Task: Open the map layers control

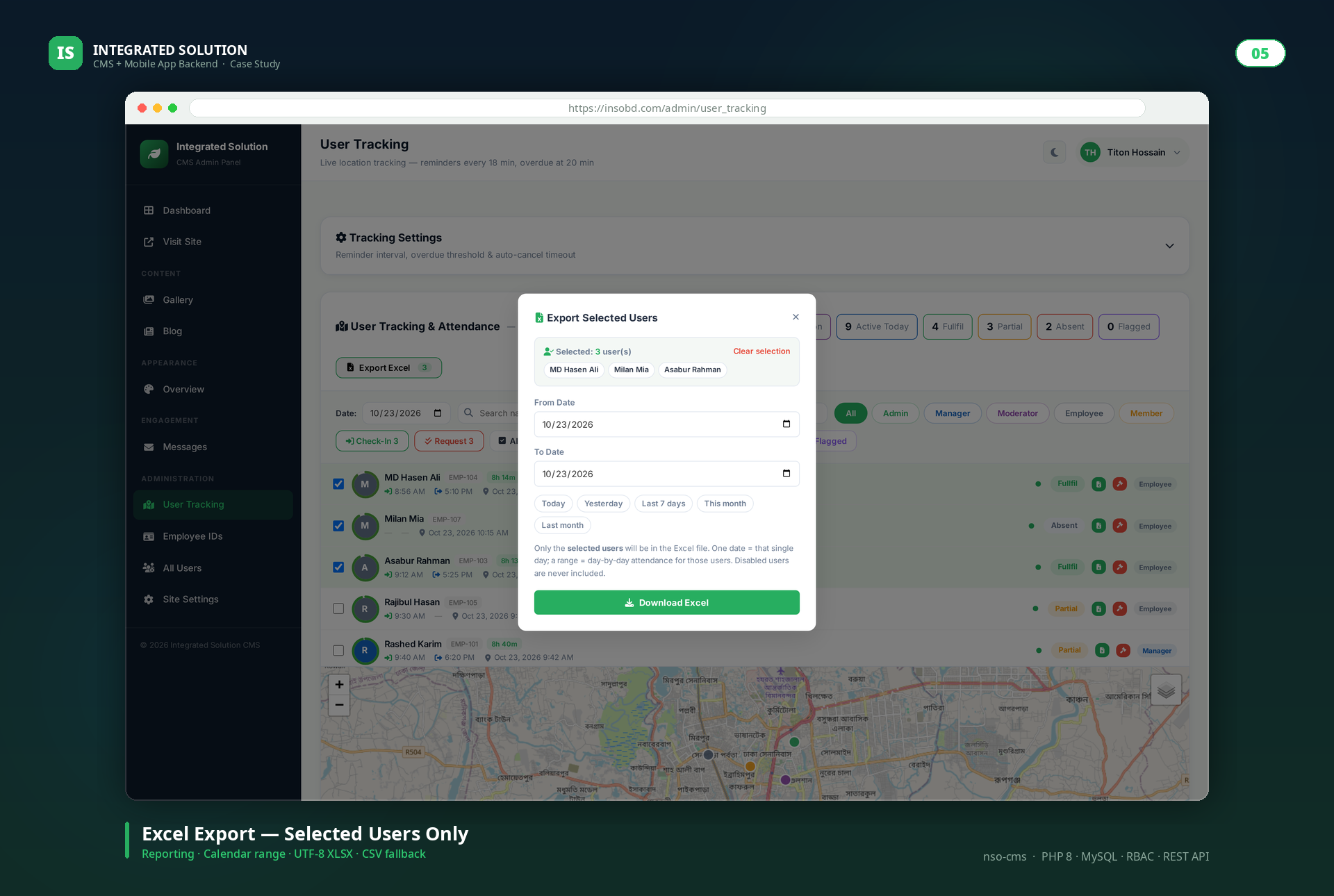Action: (1166, 690)
